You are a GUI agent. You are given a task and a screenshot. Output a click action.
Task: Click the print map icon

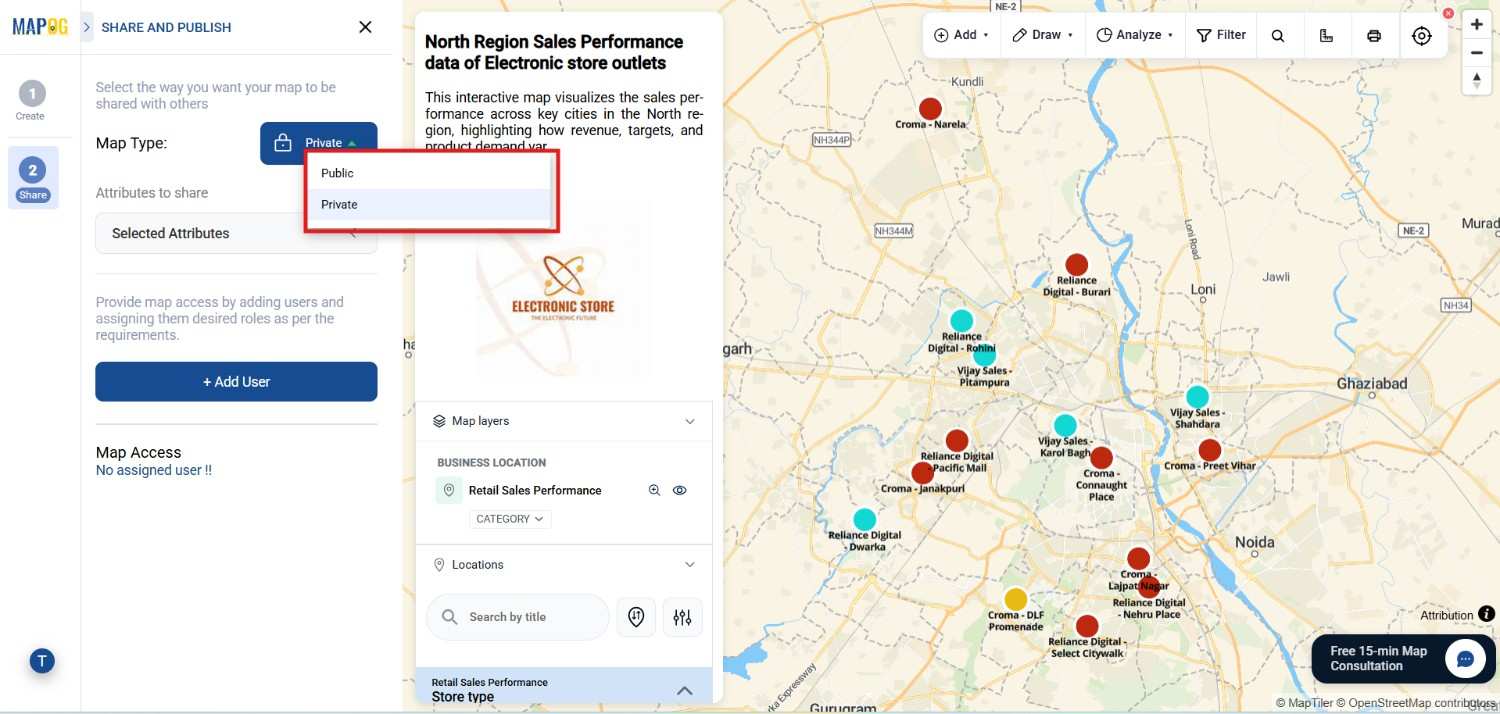pyautogui.click(x=1374, y=35)
